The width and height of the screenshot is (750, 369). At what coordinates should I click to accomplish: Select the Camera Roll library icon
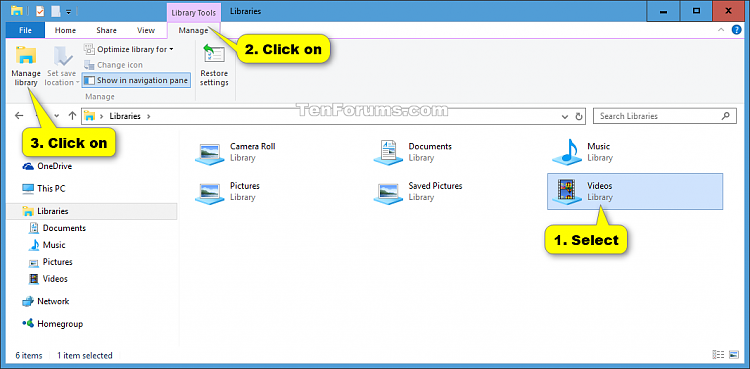(x=209, y=154)
